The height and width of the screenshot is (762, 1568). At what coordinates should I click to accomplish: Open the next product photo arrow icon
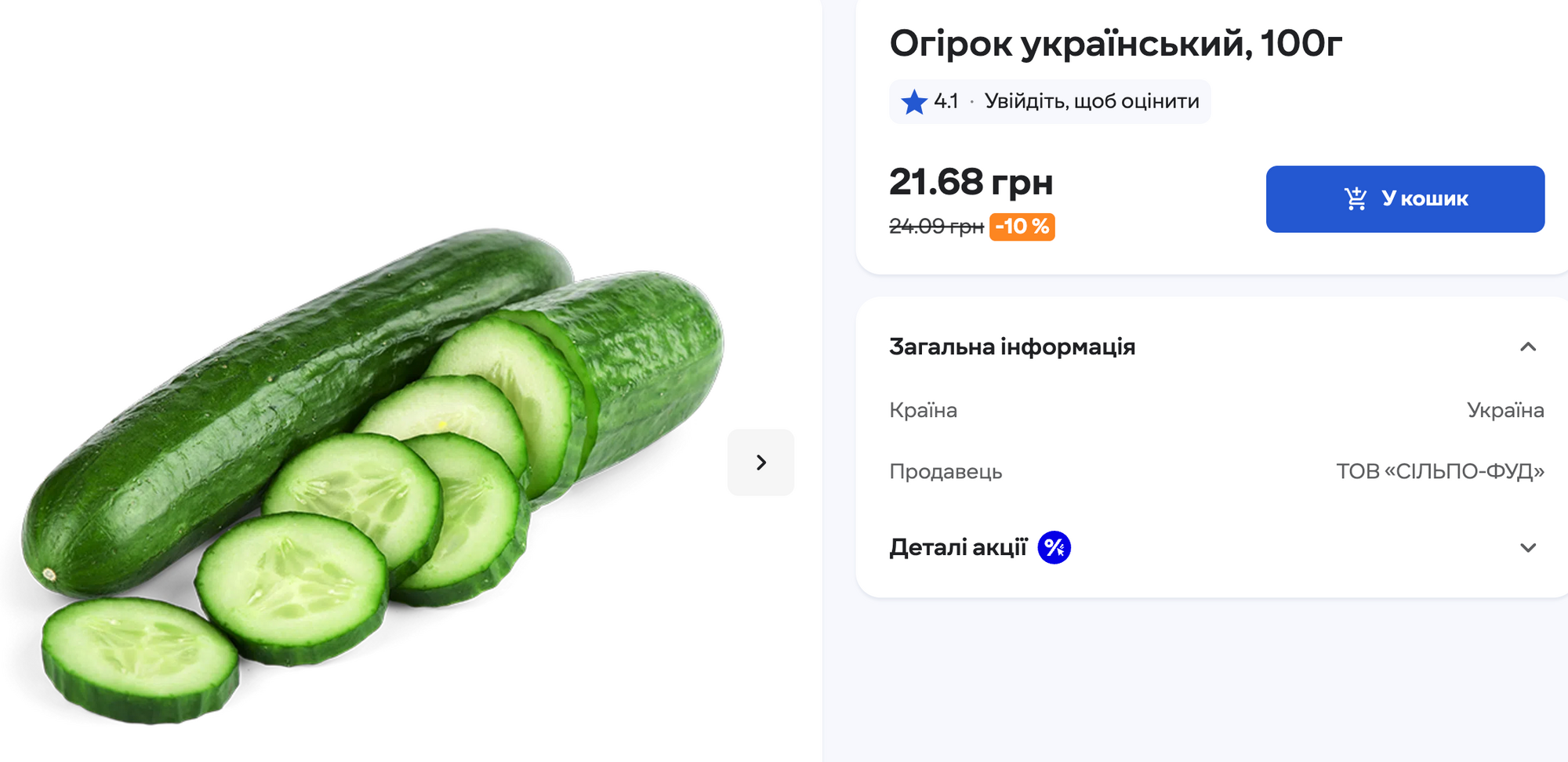(760, 463)
